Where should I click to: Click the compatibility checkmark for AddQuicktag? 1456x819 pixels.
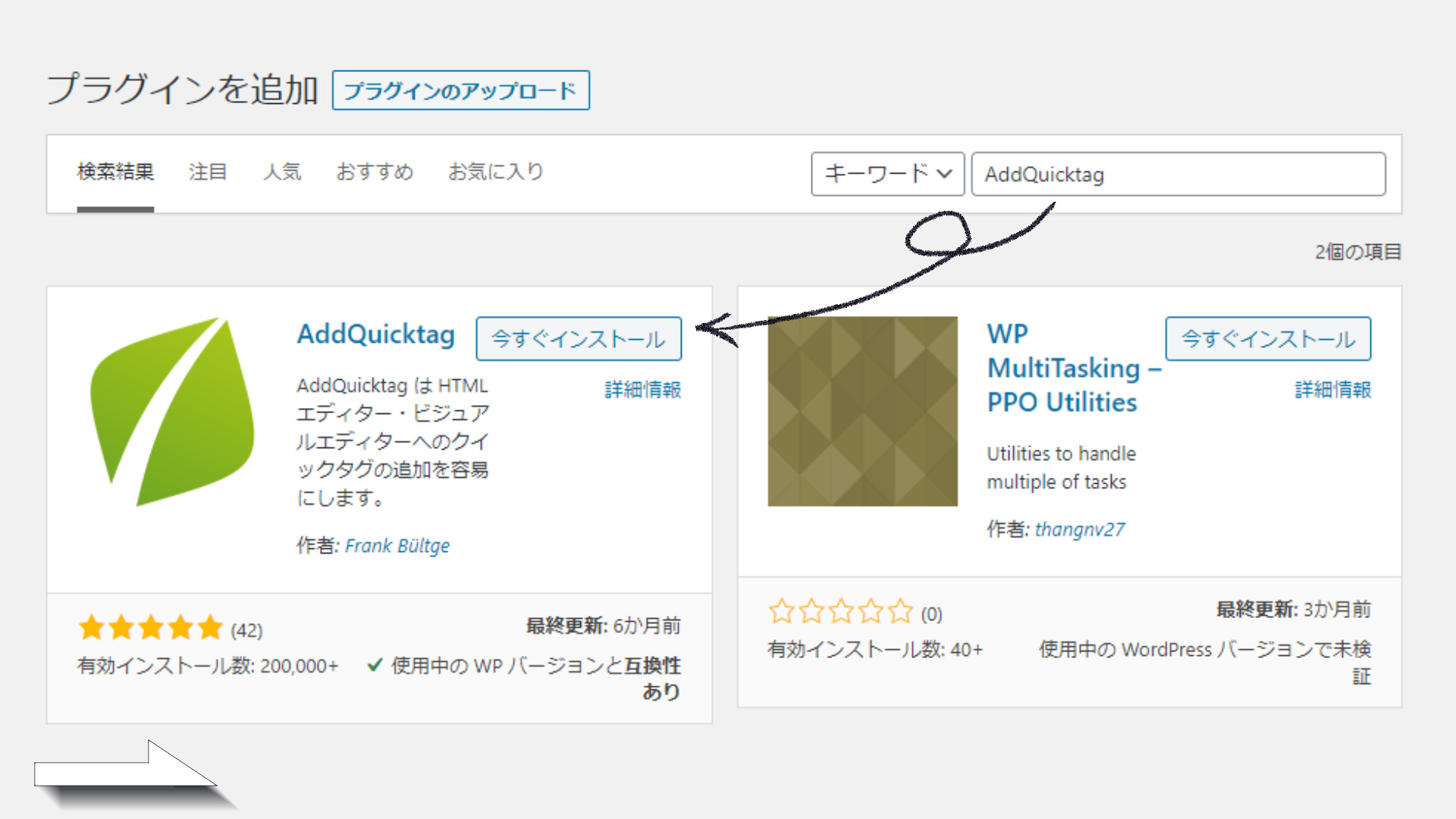374,665
